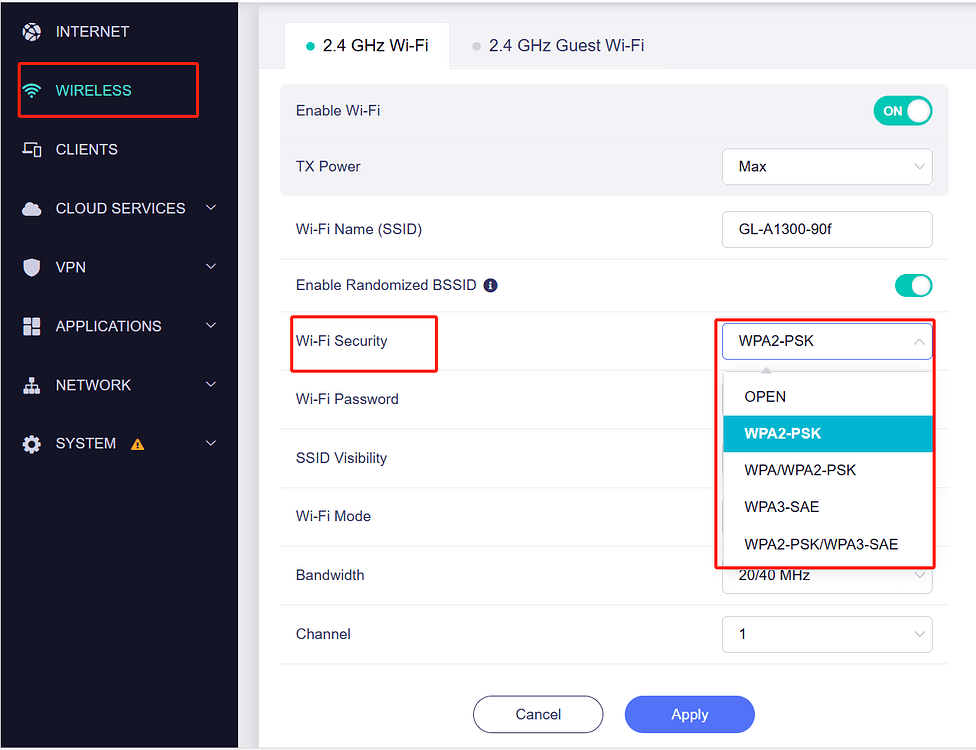The width and height of the screenshot is (976, 750).
Task: Expand the VPN menu chevron
Action: (x=211, y=266)
